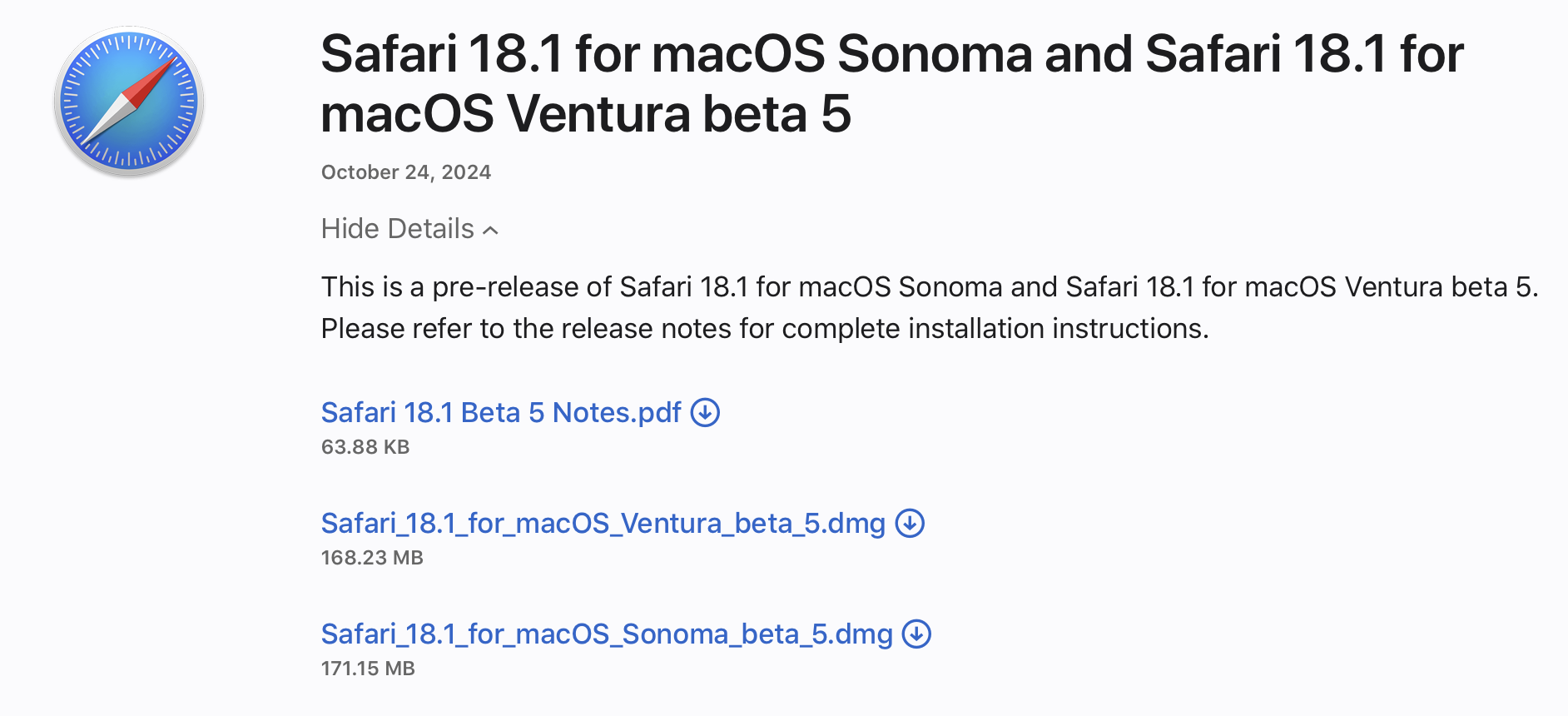The height and width of the screenshot is (716, 1568).
Task: Click "macOS Ventura beta 5" in the heading
Action: 585,114
